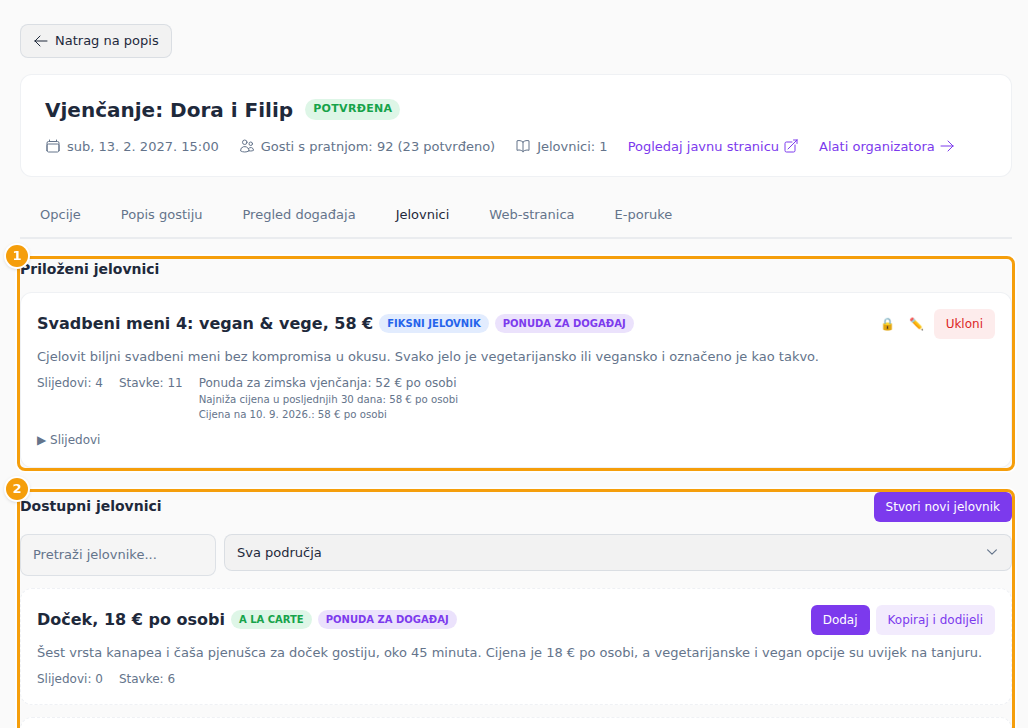Viewport: 1028px width, 728px height.
Task: Click Stavke: 6 on the Doček card
Action: pos(147,679)
